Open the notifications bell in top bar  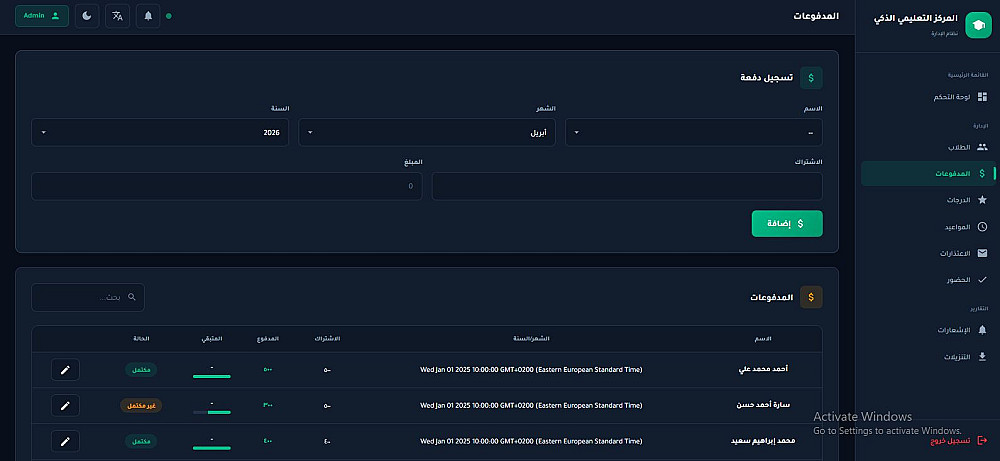point(148,16)
